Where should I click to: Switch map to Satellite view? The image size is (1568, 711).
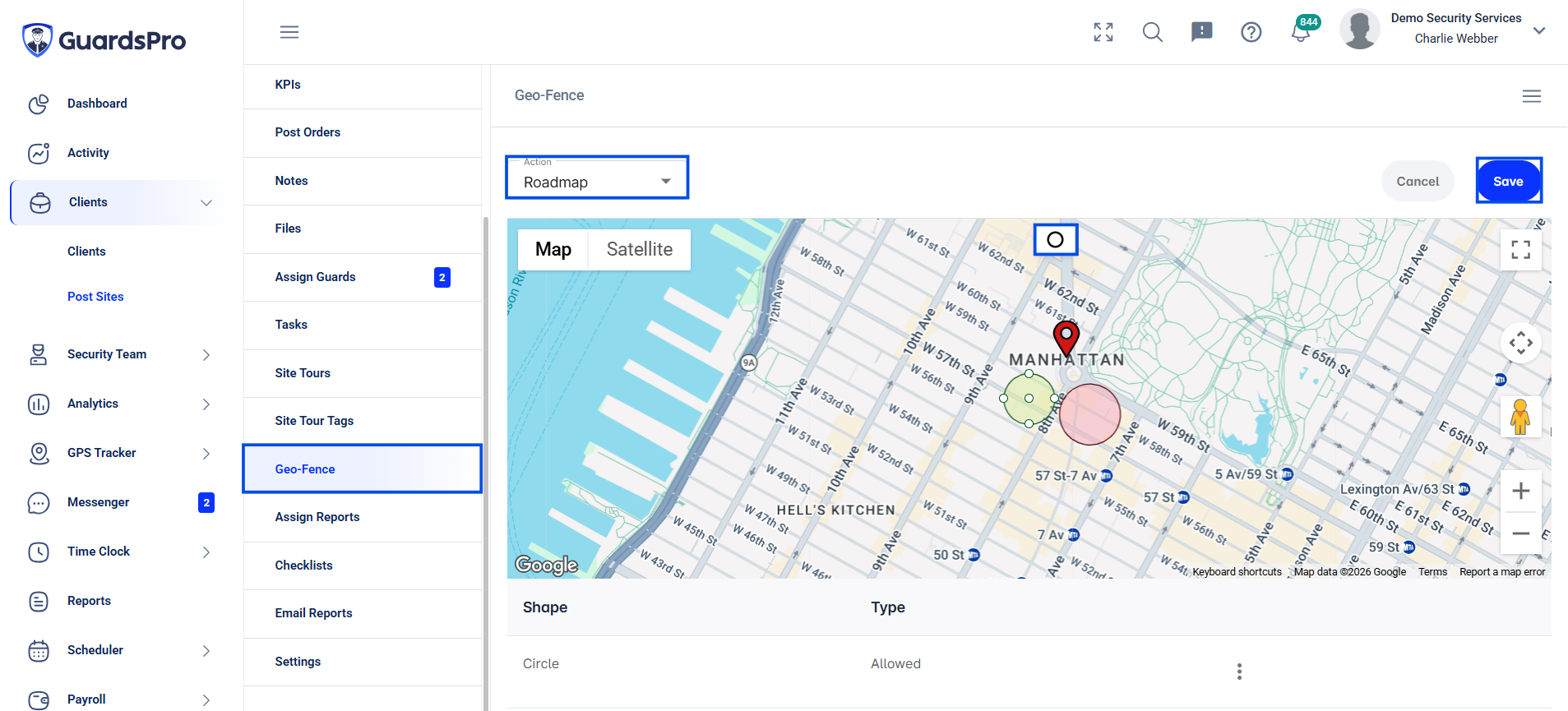click(639, 249)
